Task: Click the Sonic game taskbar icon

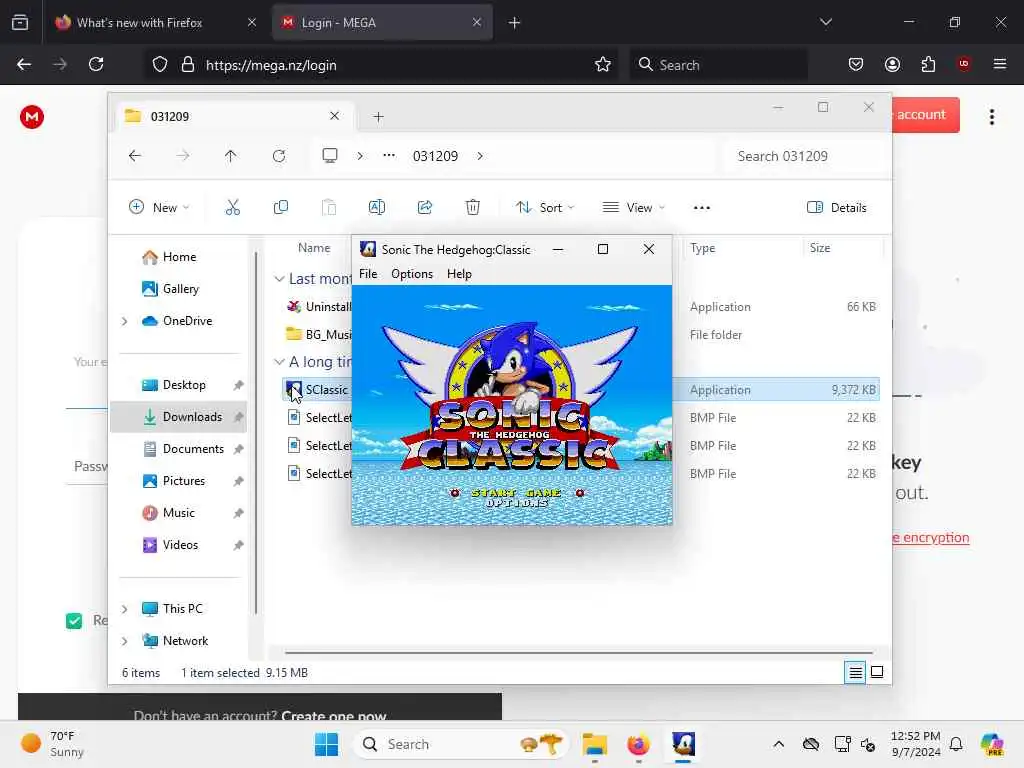Action: (x=683, y=744)
